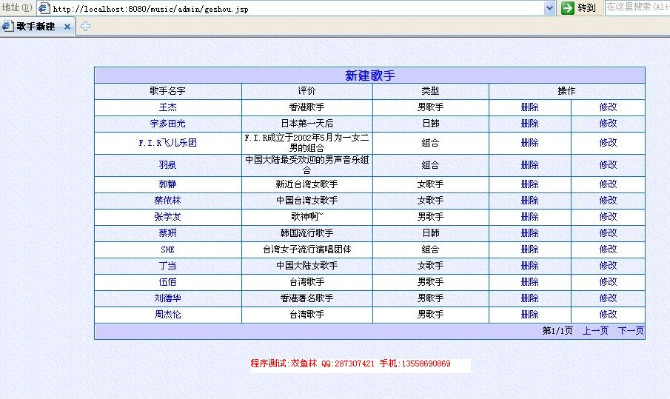Modify the F.I.R飞儿乐团 entry
This screenshot has width=670, height=399.
(x=608, y=143)
